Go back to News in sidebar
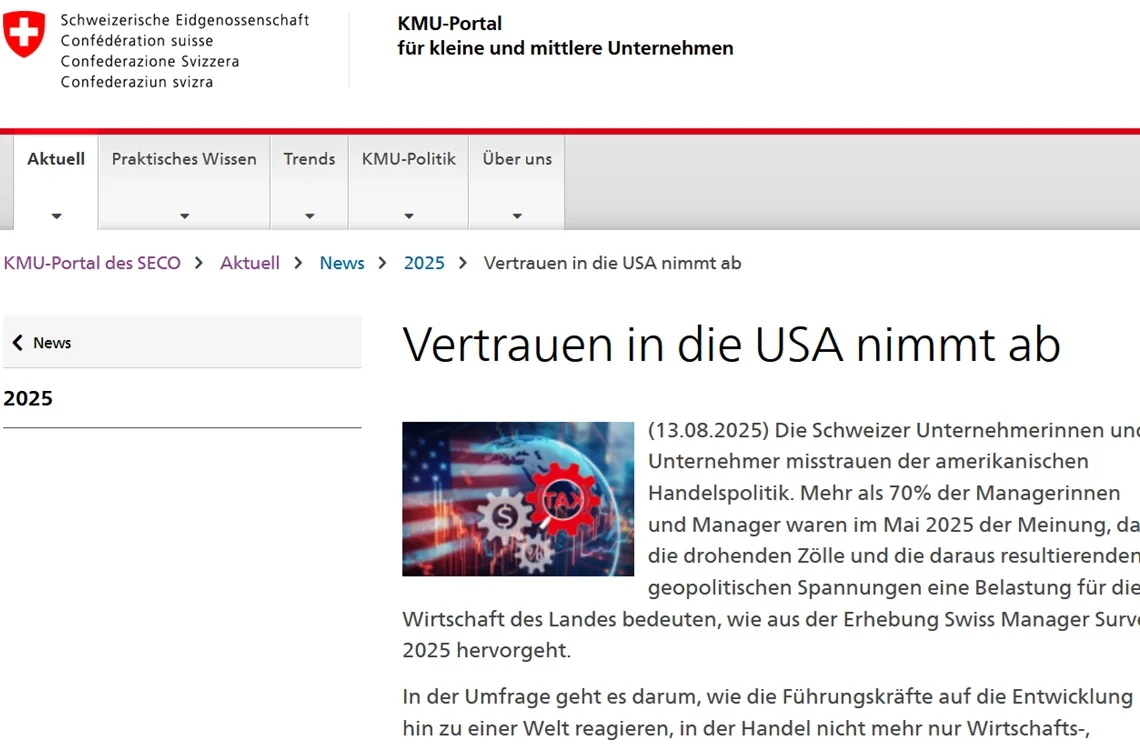The image size is (1140, 750). click(x=52, y=343)
